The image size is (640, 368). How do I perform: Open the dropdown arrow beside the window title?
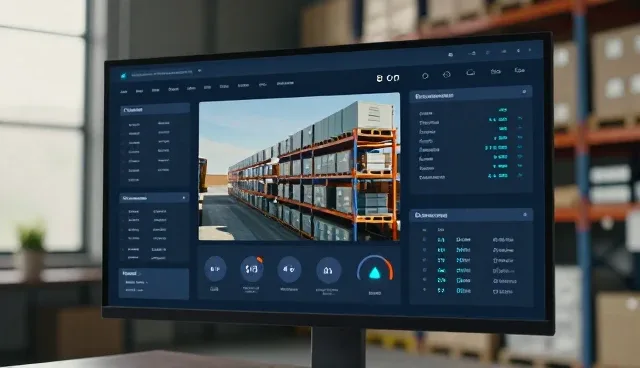pyautogui.click(x=200, y=71)
